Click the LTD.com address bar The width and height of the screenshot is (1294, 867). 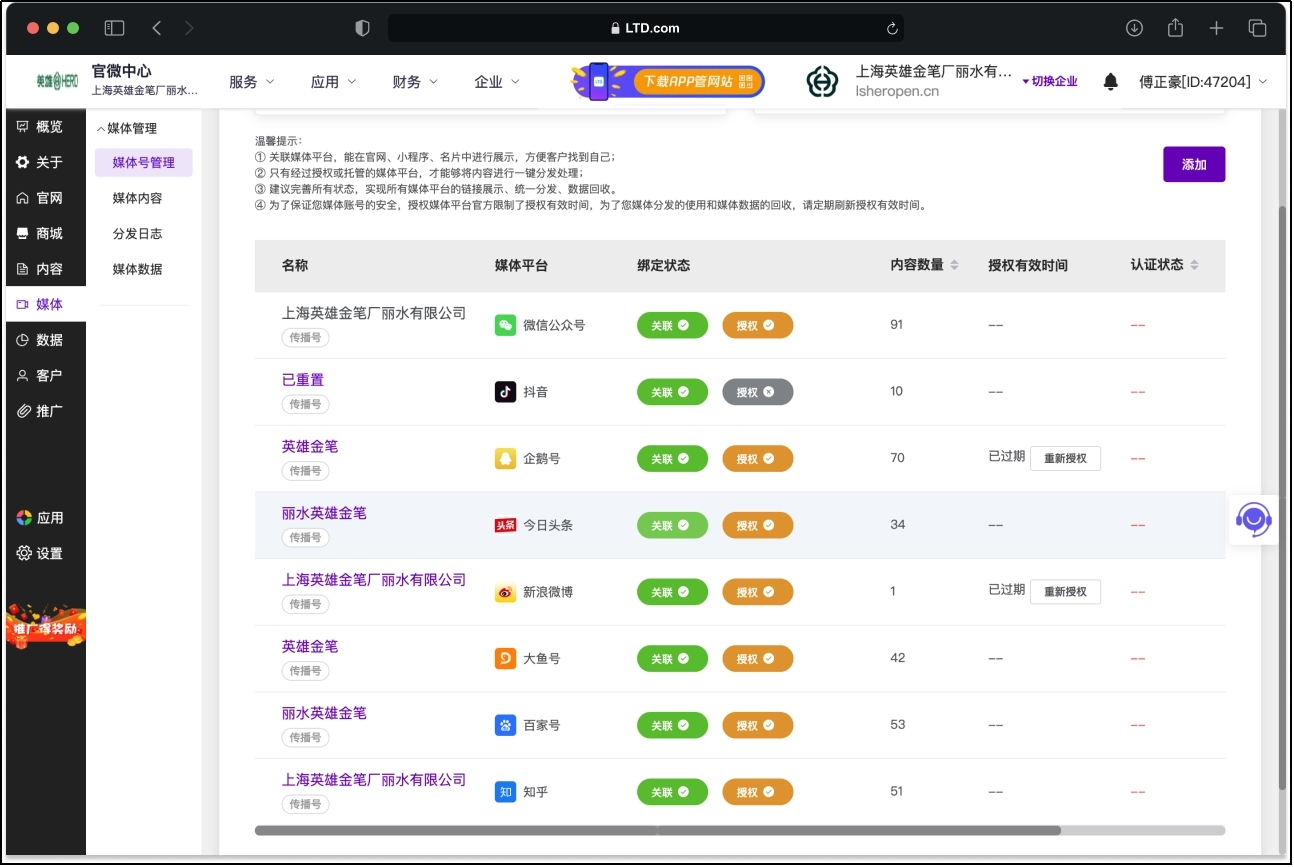645,28
